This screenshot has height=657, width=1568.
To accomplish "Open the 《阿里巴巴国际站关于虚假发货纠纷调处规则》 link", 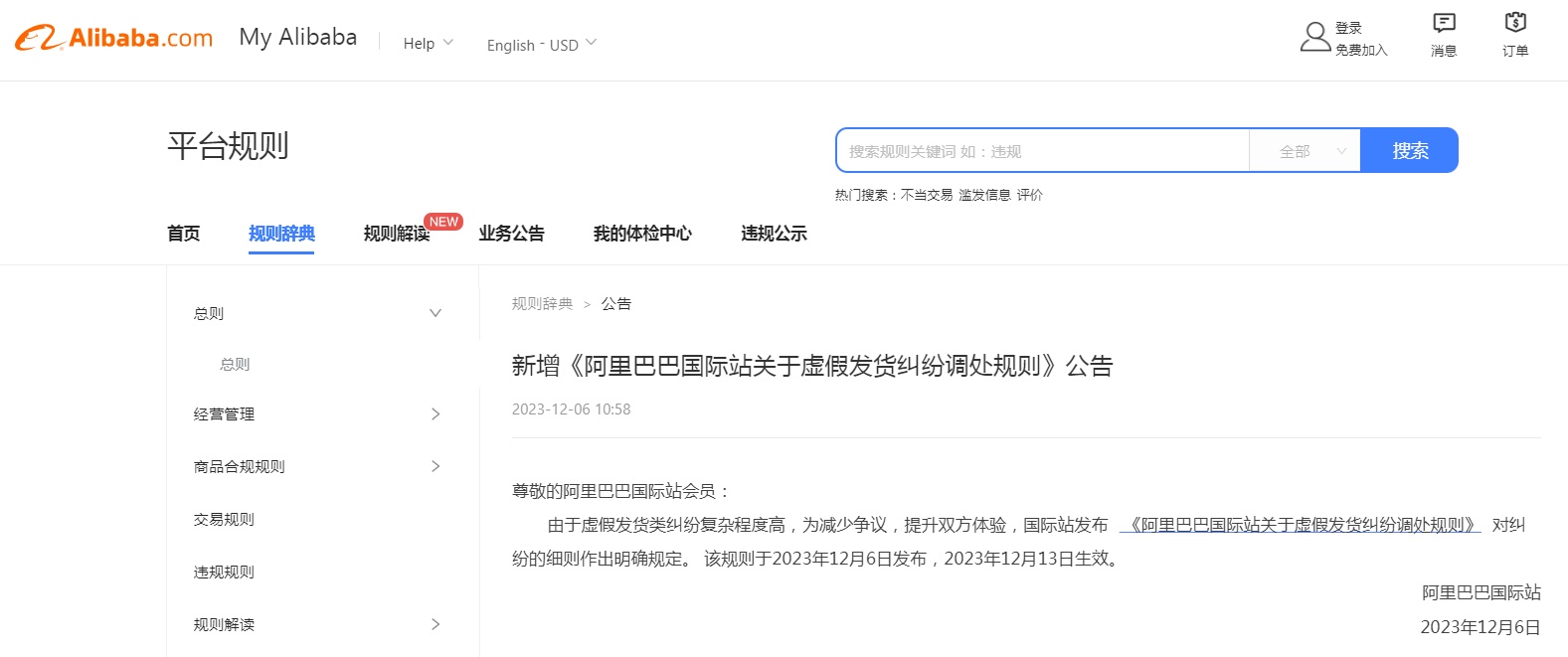I will (x=1301, y=525).
